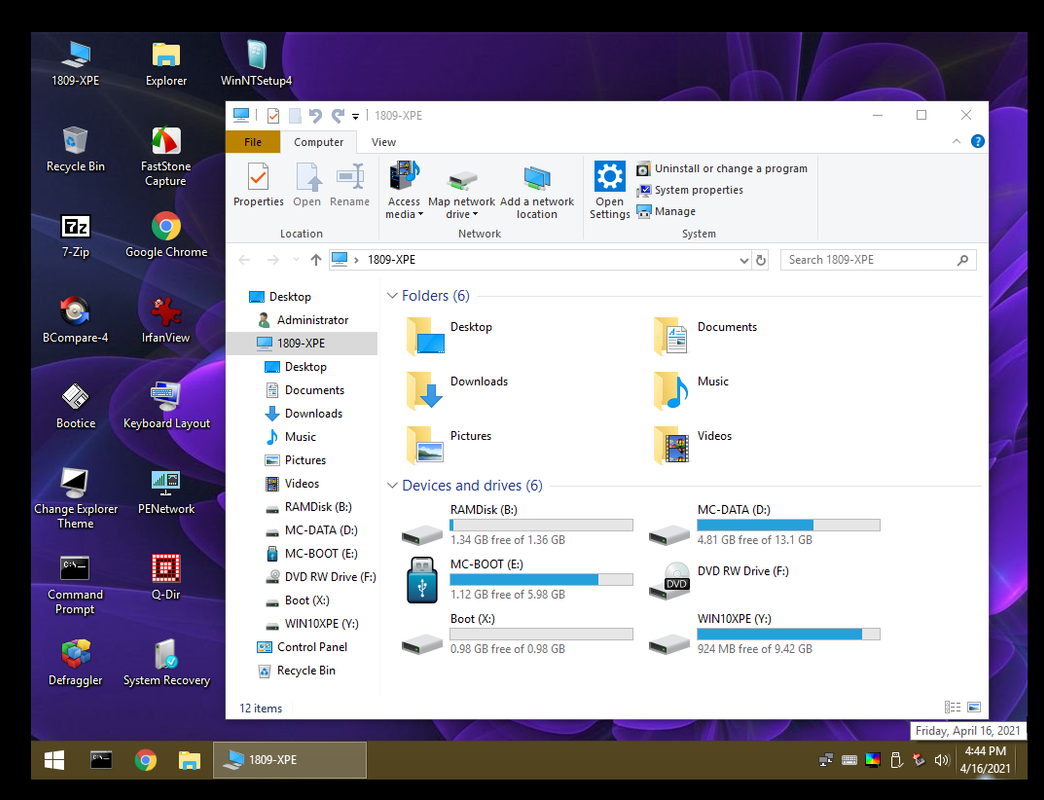The width and height of the screenshot is (1044, 800).
Task: Click Redo in quick access toolbar
Action: click(338, 116)
